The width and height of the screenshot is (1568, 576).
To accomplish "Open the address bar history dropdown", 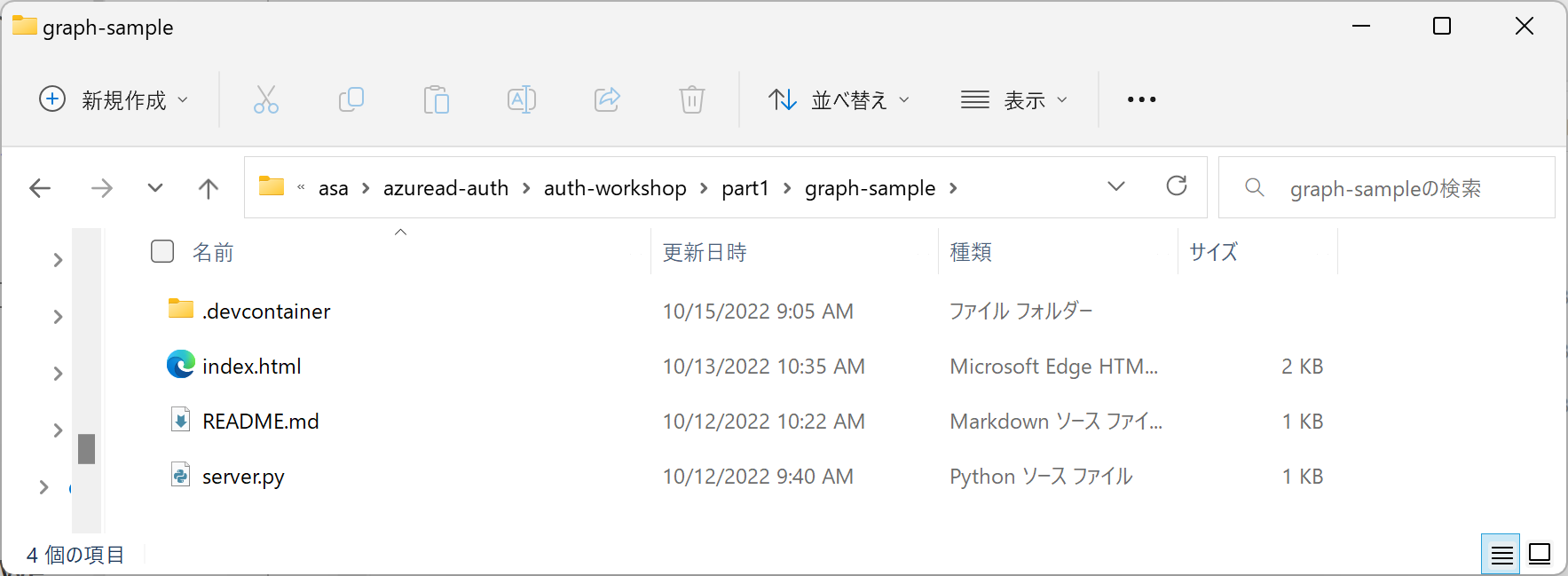I will pyautogui.click(x=1115, y=187).
